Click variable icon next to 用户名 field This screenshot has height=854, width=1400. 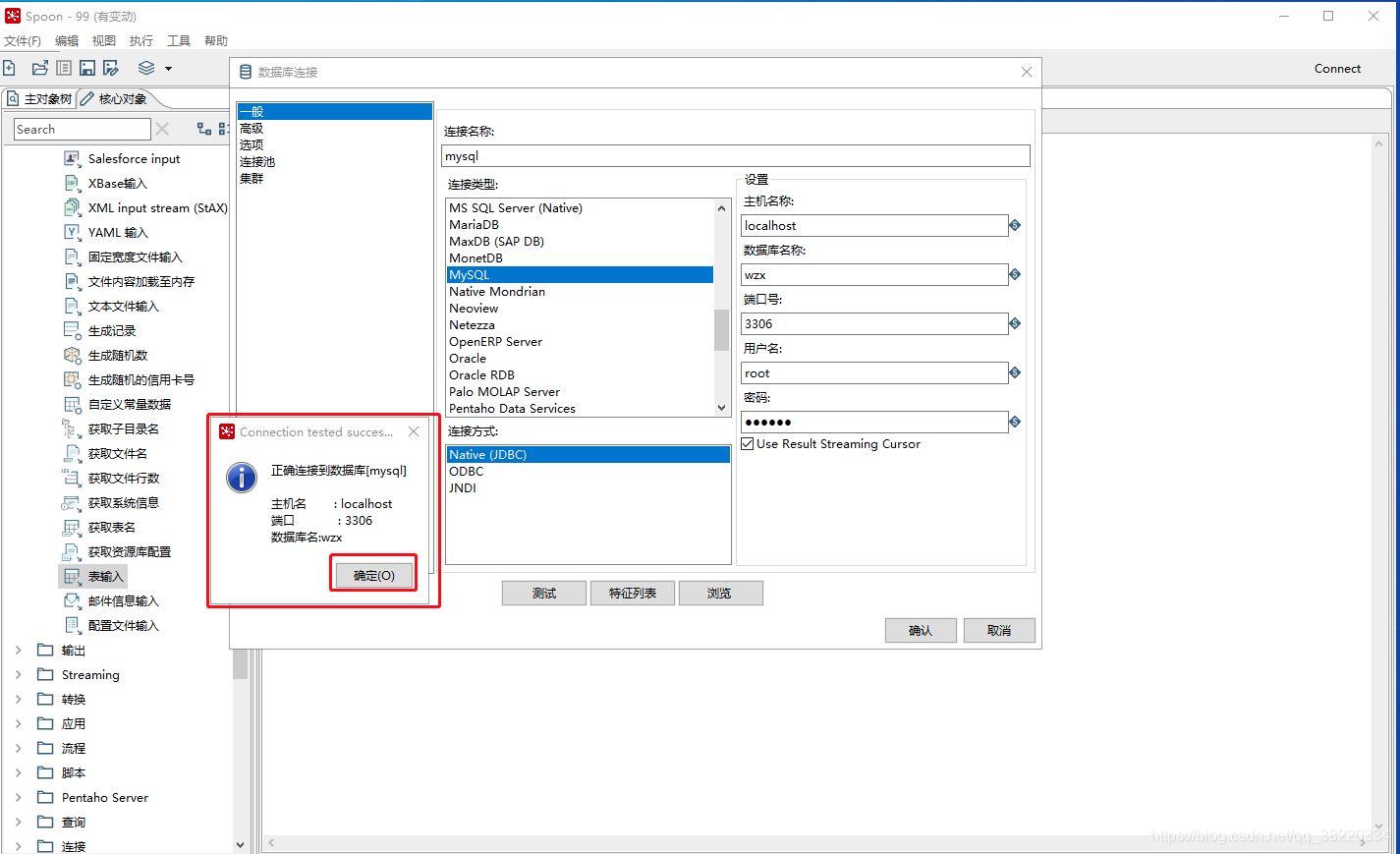(1015, 372)
